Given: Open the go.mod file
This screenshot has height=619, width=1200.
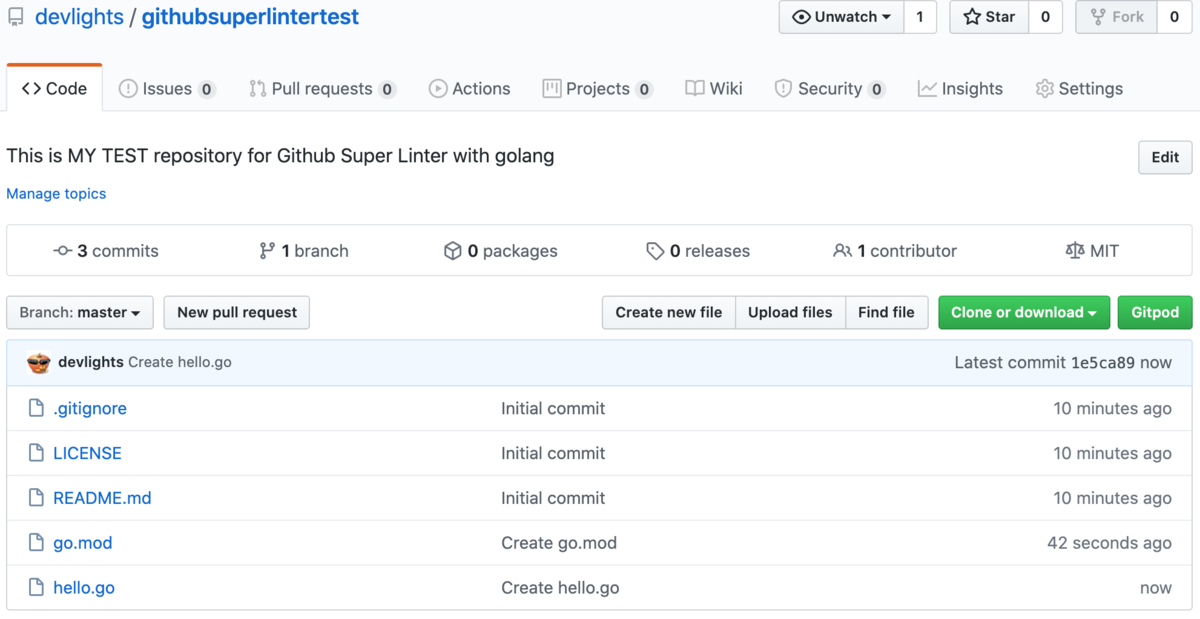Looking at the screenshot, I should click(83, 543).
